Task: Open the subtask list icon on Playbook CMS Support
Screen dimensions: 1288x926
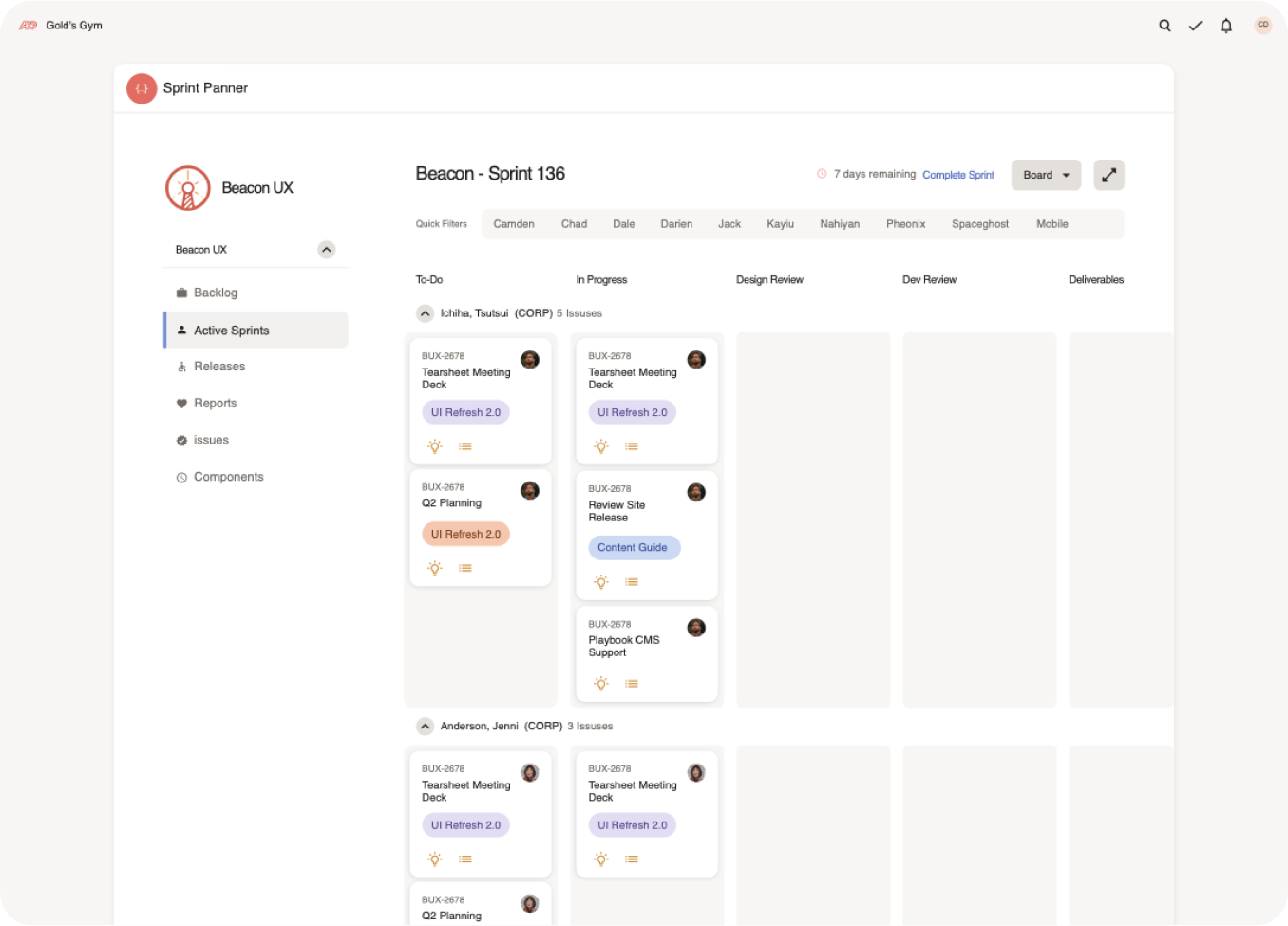Action: tap(631, 683)
